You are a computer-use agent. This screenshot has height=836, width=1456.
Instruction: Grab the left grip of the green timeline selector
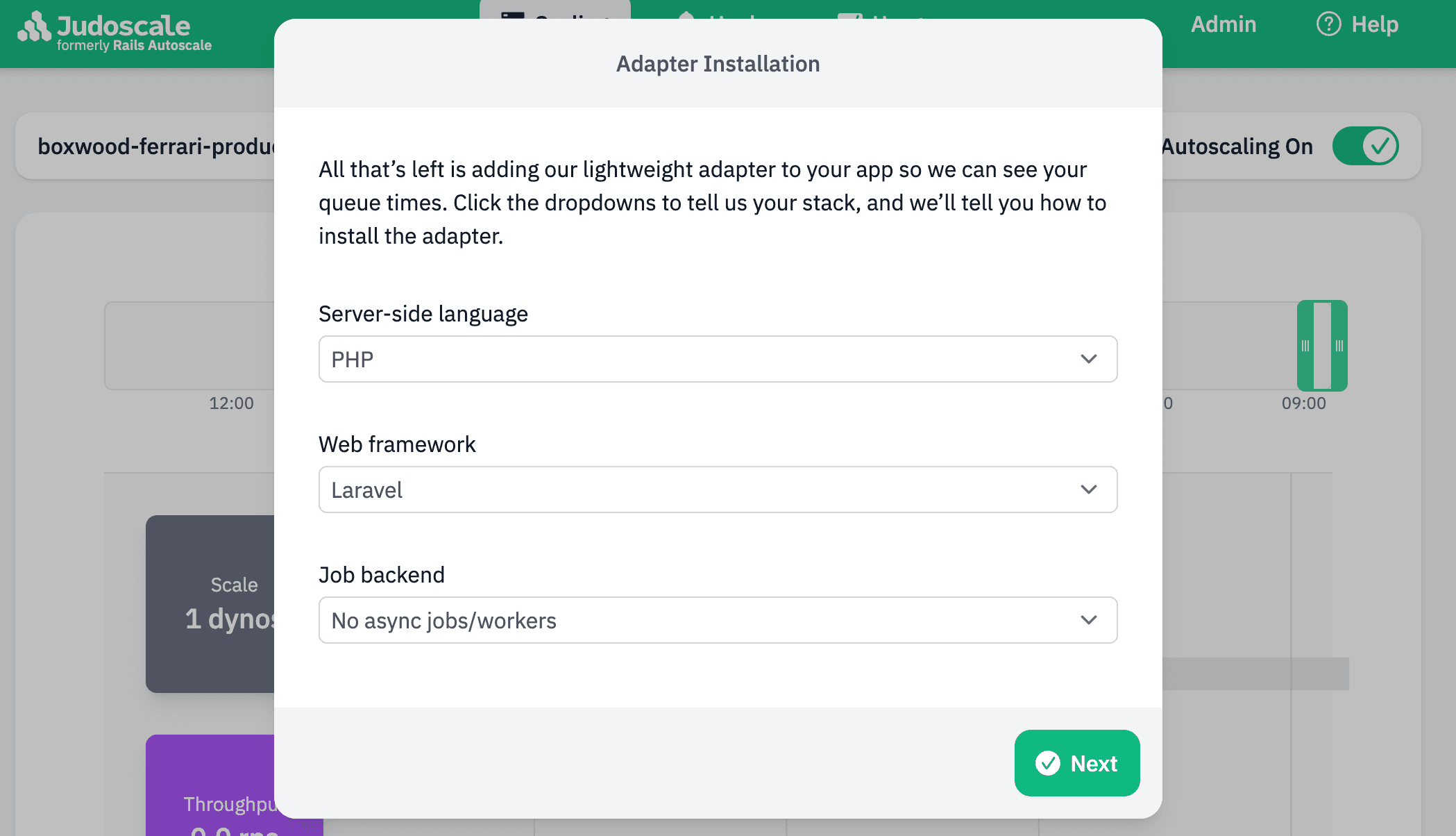click(x=1306, y=346)
